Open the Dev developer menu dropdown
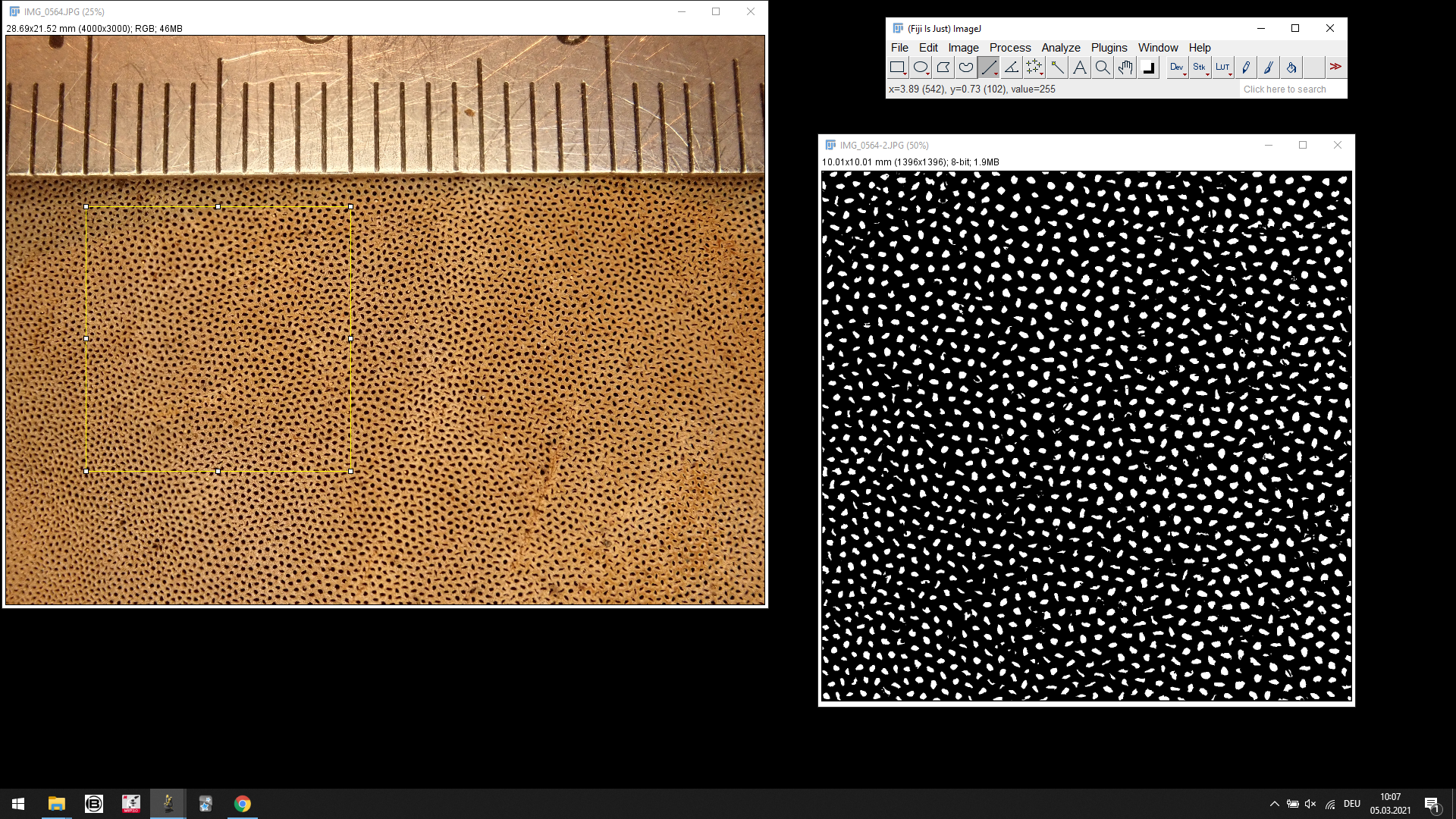 [x=1177, y=67]
